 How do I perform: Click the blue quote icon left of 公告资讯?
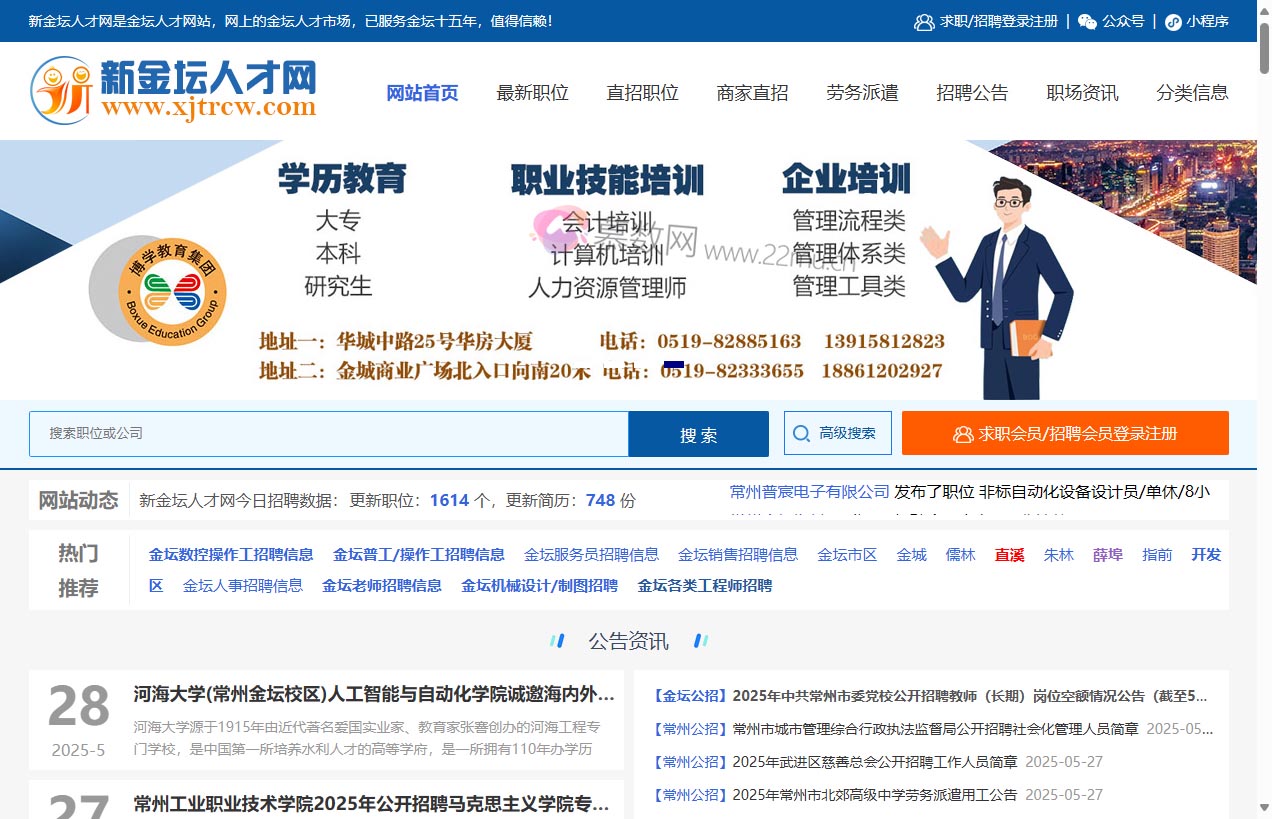(x=558, y=641)
